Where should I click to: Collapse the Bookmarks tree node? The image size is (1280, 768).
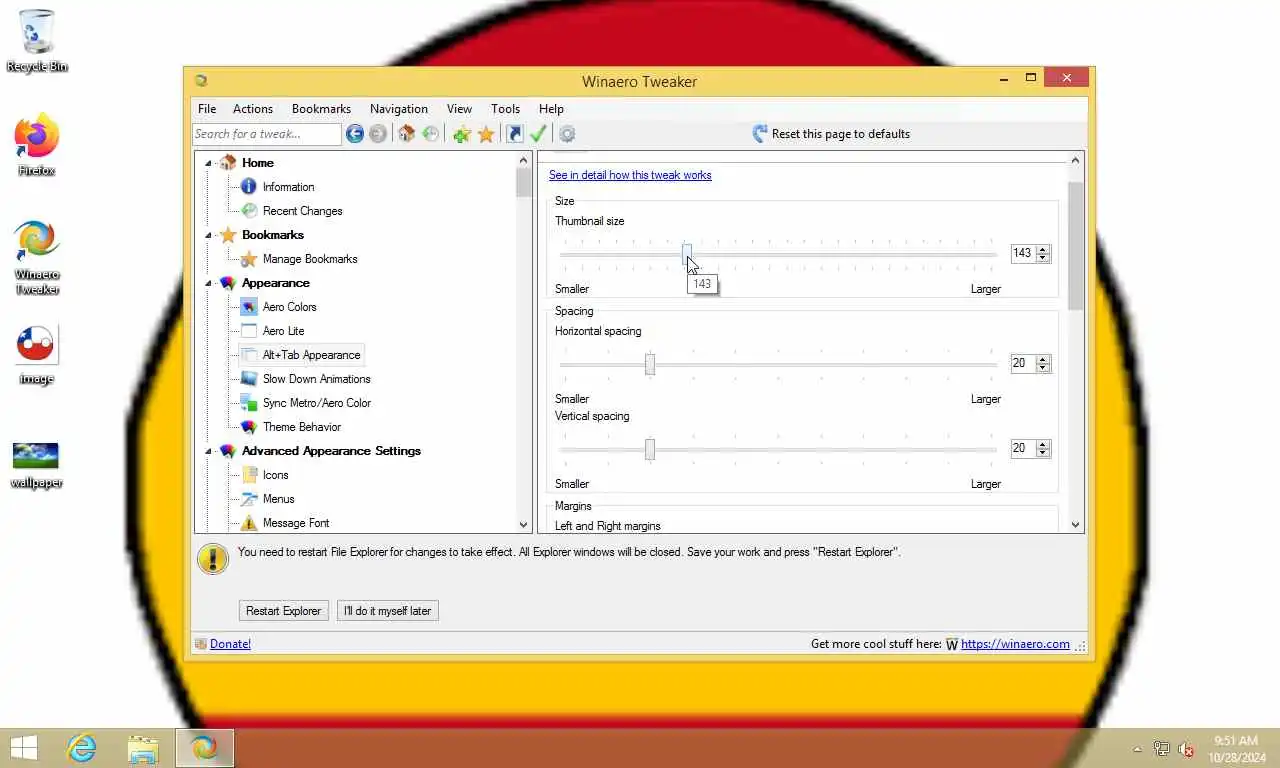pos(209,235)
